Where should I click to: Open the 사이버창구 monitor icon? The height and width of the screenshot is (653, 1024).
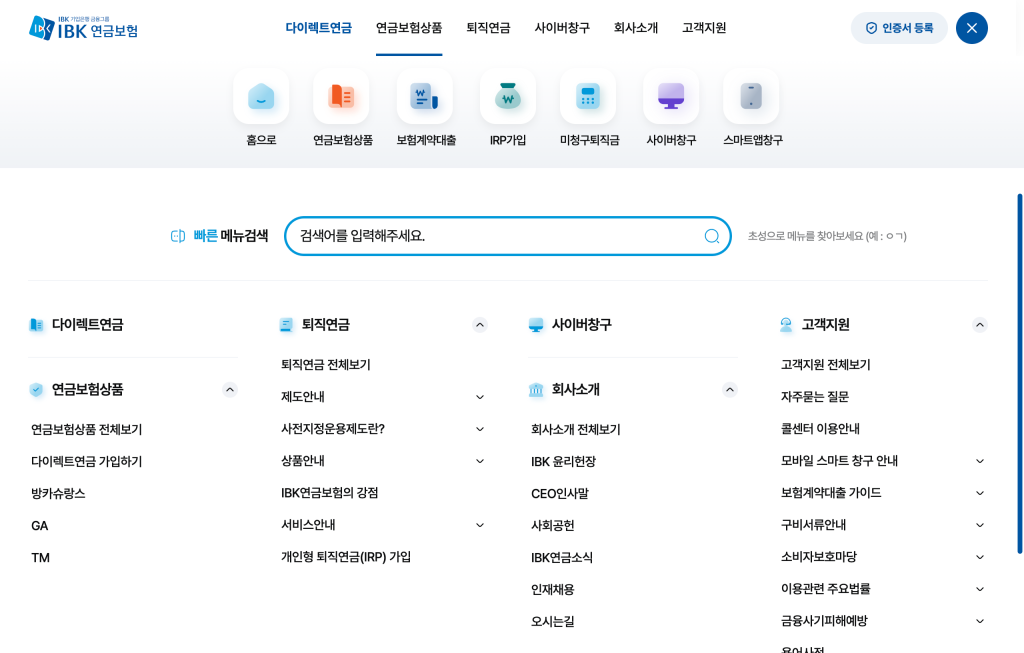click(671, 97)
